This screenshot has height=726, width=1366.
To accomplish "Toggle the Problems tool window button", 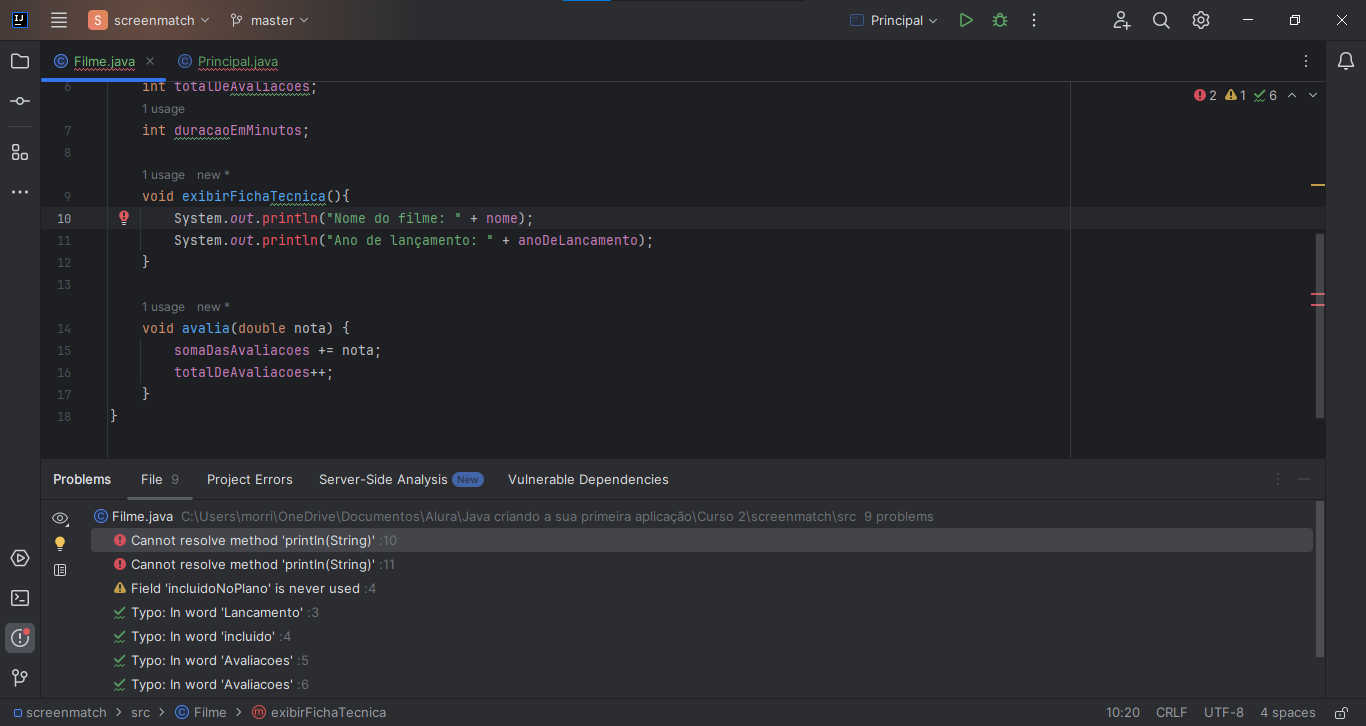I will pos(20,638).
